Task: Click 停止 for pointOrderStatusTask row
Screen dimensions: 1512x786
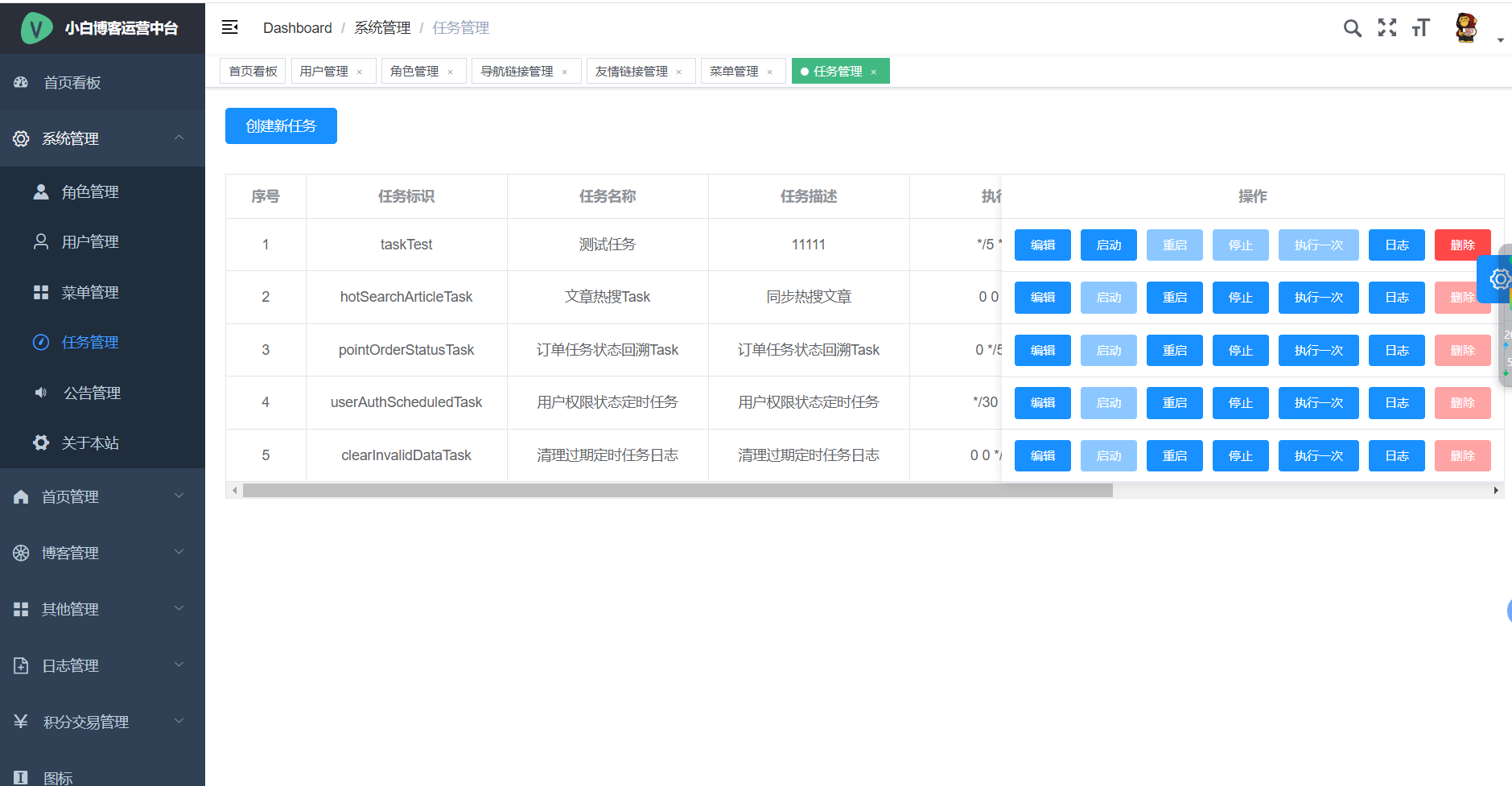Action: click(1241, 350)
